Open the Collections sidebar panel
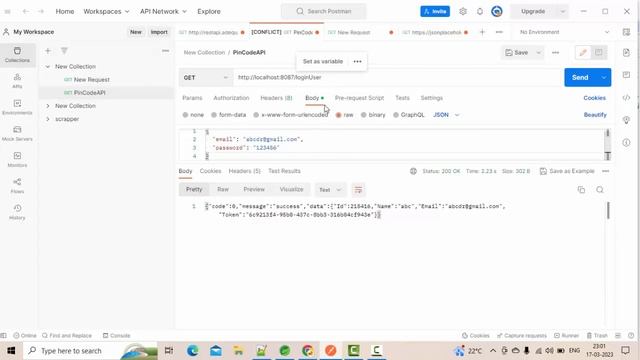Screen dimensions: 640x360 pos(17,55)
